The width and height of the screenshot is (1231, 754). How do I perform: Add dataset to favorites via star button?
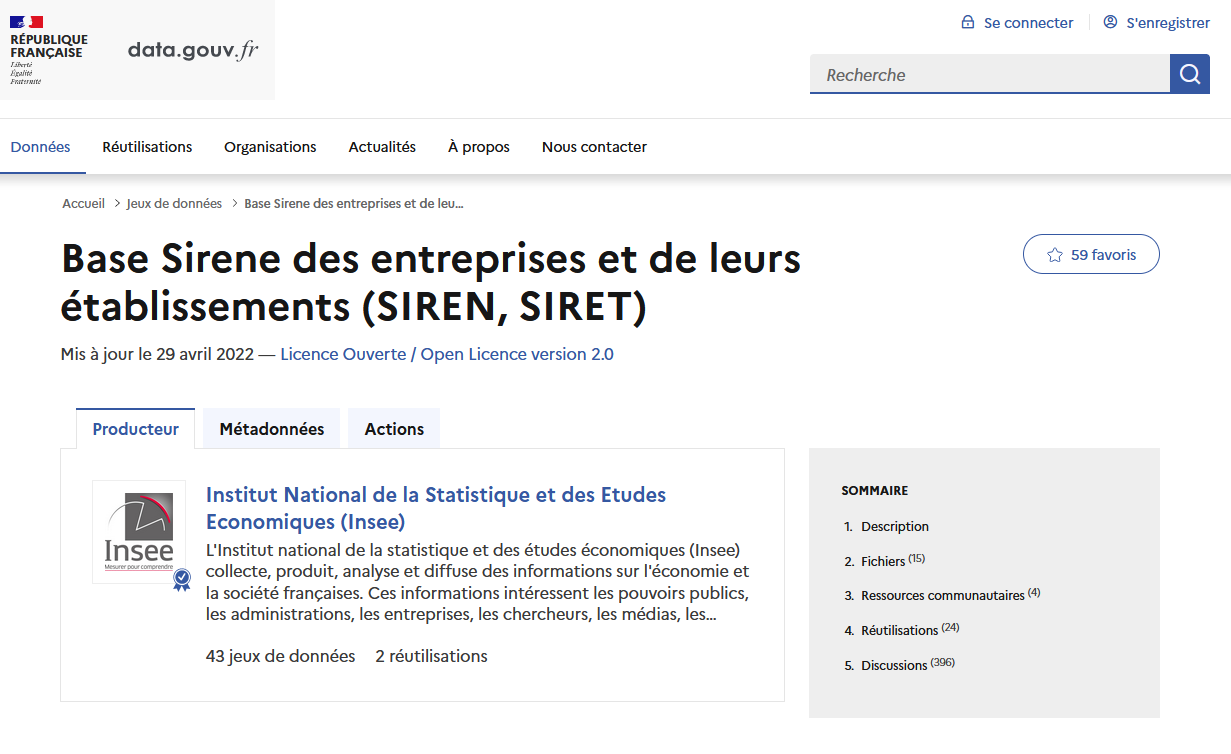click(1091, 255)
